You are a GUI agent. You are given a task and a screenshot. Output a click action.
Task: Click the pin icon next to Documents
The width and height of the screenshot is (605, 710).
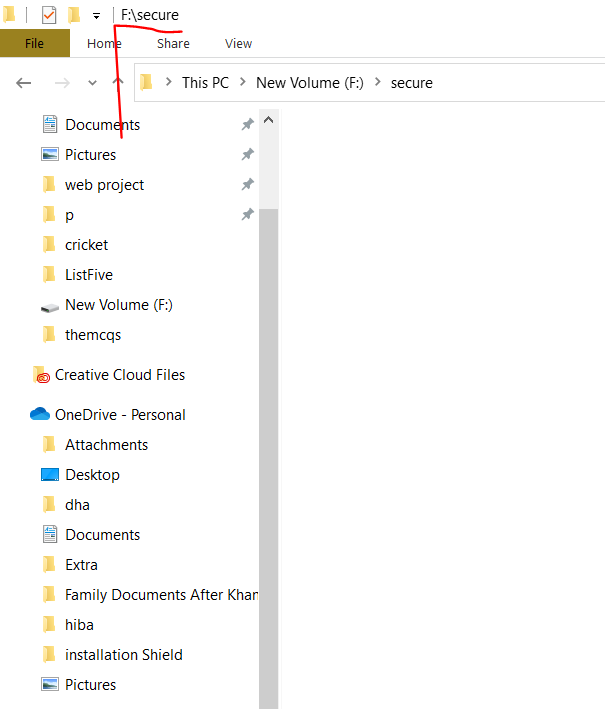point(247,124)
